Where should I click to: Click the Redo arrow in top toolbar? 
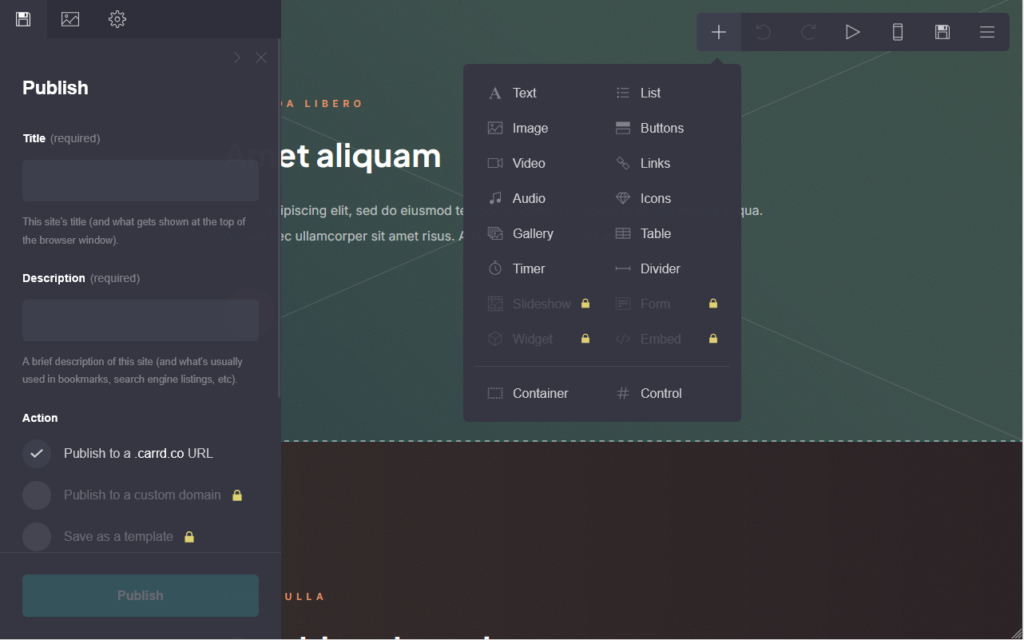pos(808,32)
